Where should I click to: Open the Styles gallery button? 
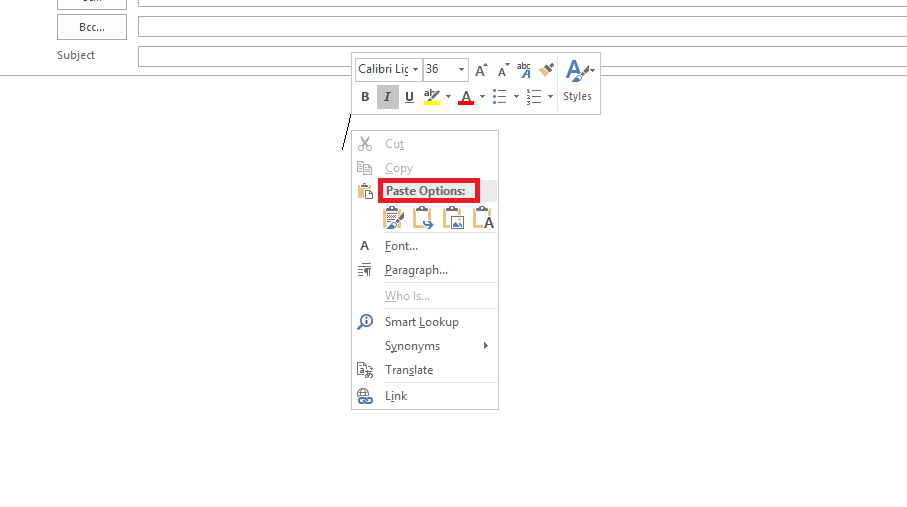(578, 82)
